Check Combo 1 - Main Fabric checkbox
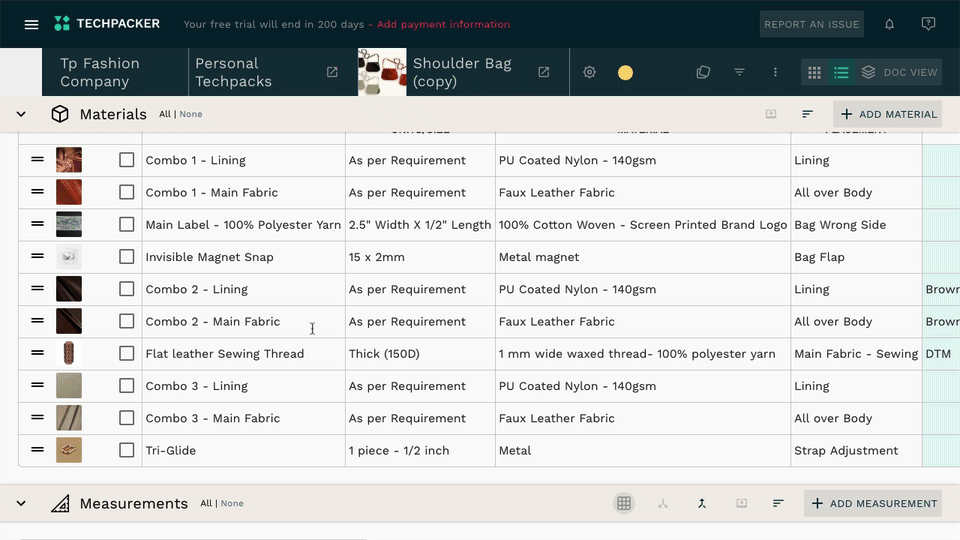Screen dimensions: 960x540 pos(127,192)
